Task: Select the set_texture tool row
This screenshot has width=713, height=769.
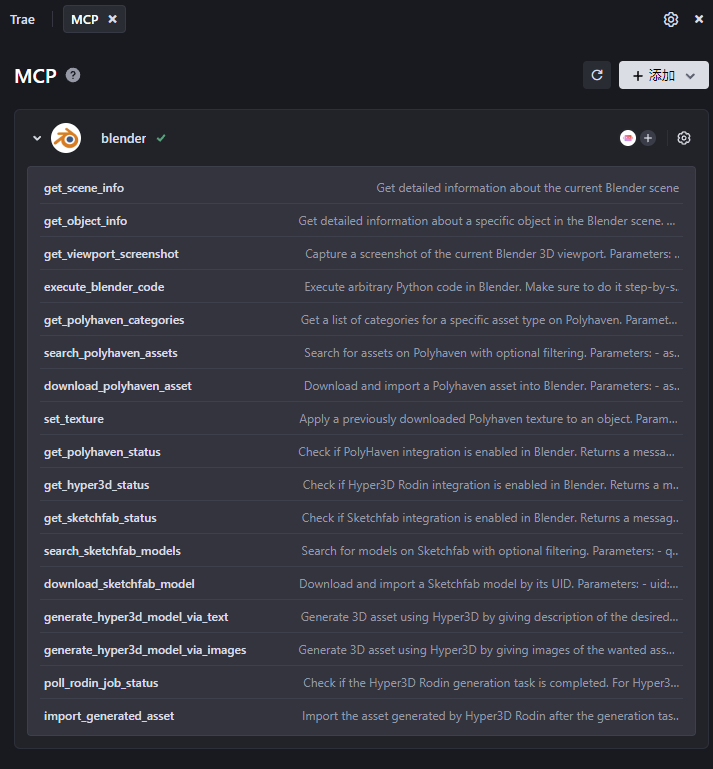Action: pos(74,419)
